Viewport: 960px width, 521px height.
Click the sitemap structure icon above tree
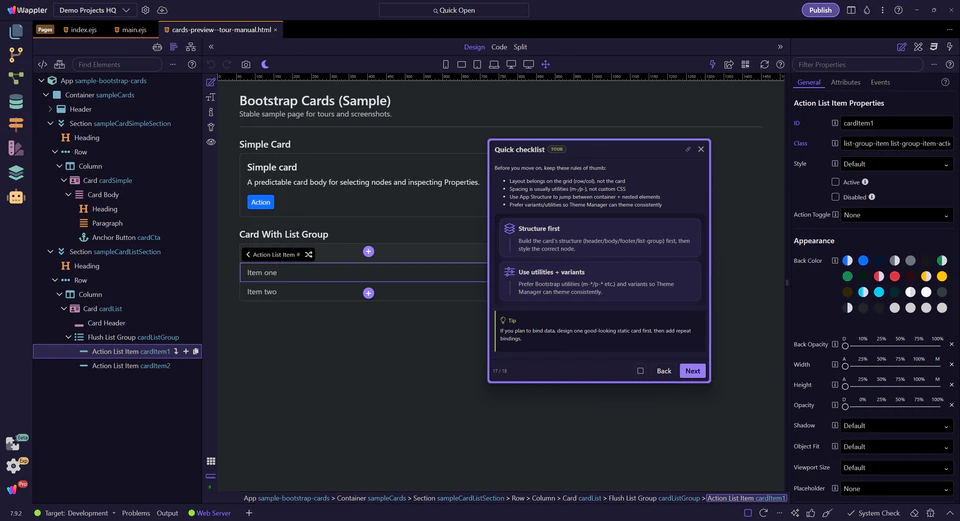point(191,47)
